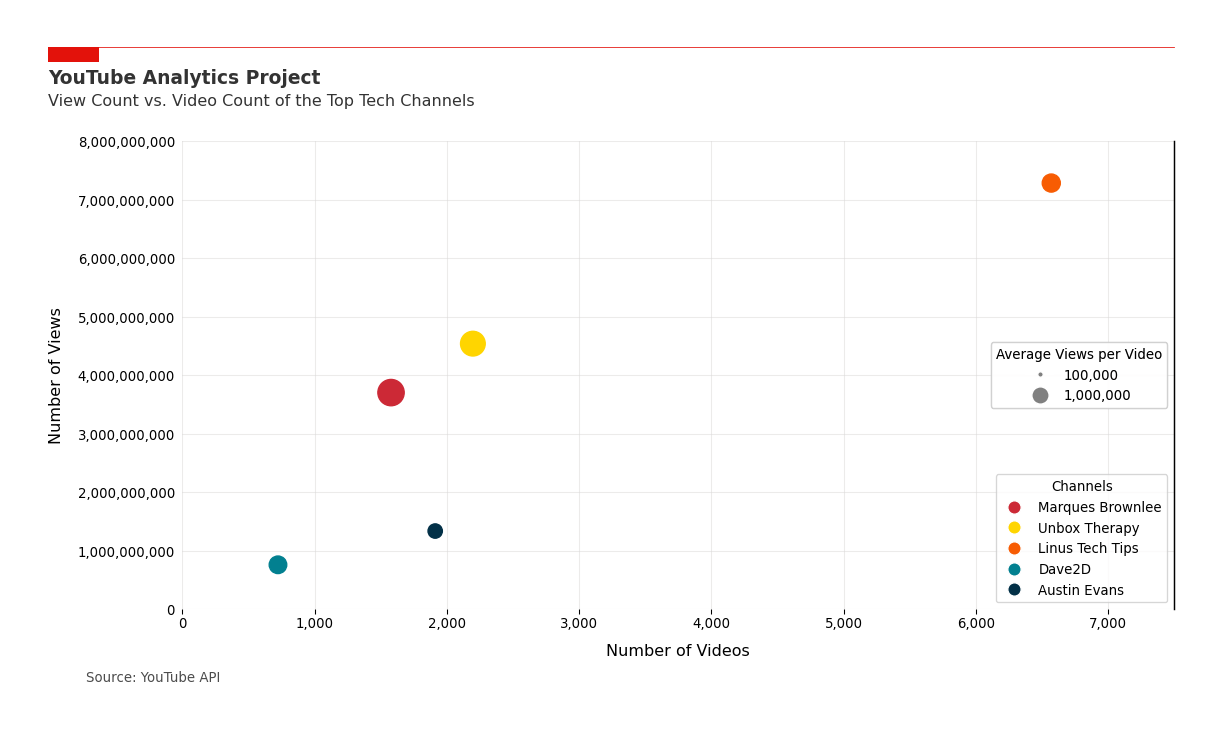Click the '4,000' x-axis tick label
Image resolution: width=1222 pixels, height=732 pixels.
(711, 624)
